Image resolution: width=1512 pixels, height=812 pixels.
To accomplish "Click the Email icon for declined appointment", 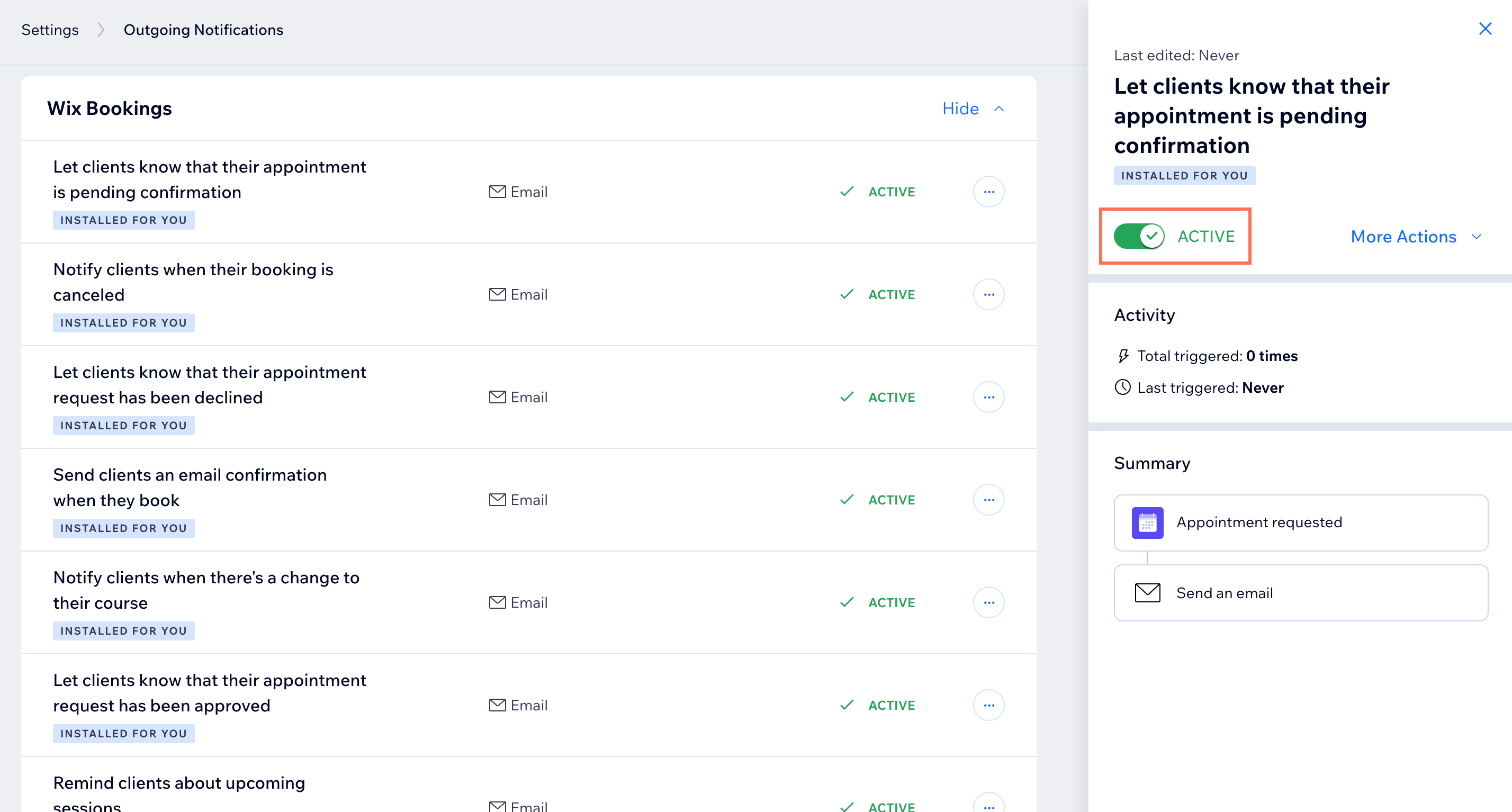I will coord(497,397).
